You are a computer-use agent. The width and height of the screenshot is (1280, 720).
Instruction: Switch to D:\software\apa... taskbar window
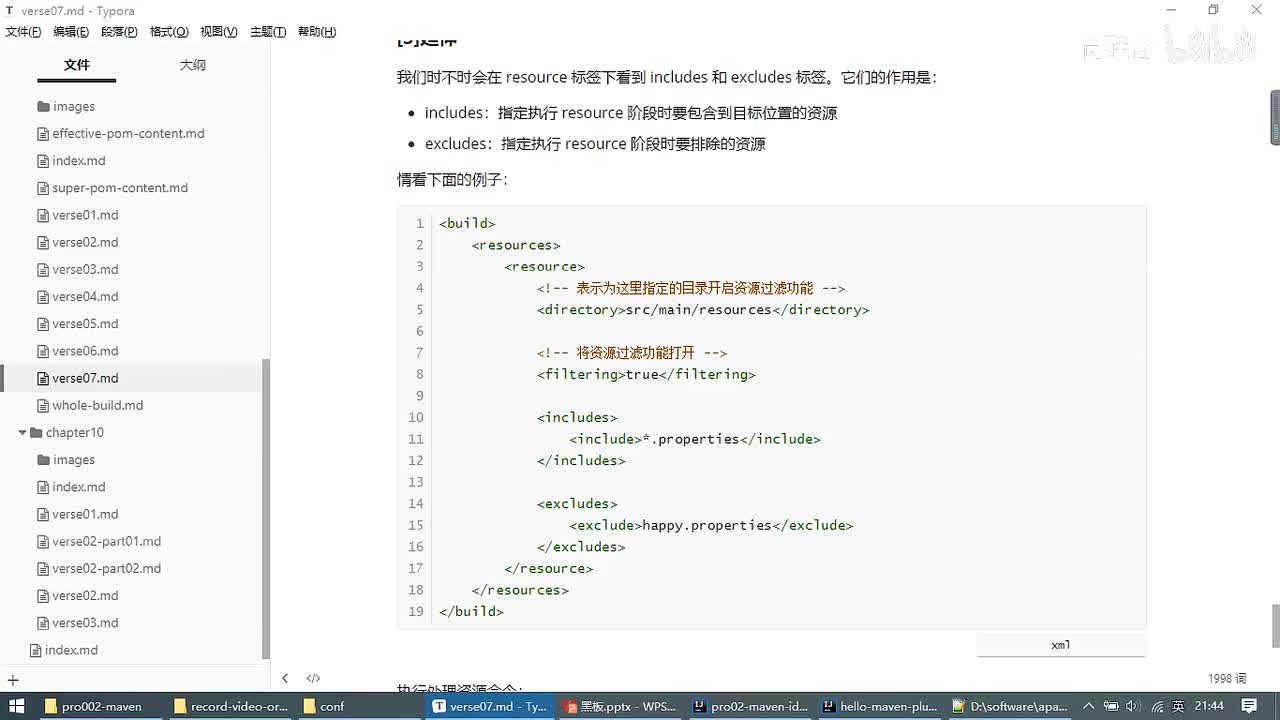point(1008,706)
